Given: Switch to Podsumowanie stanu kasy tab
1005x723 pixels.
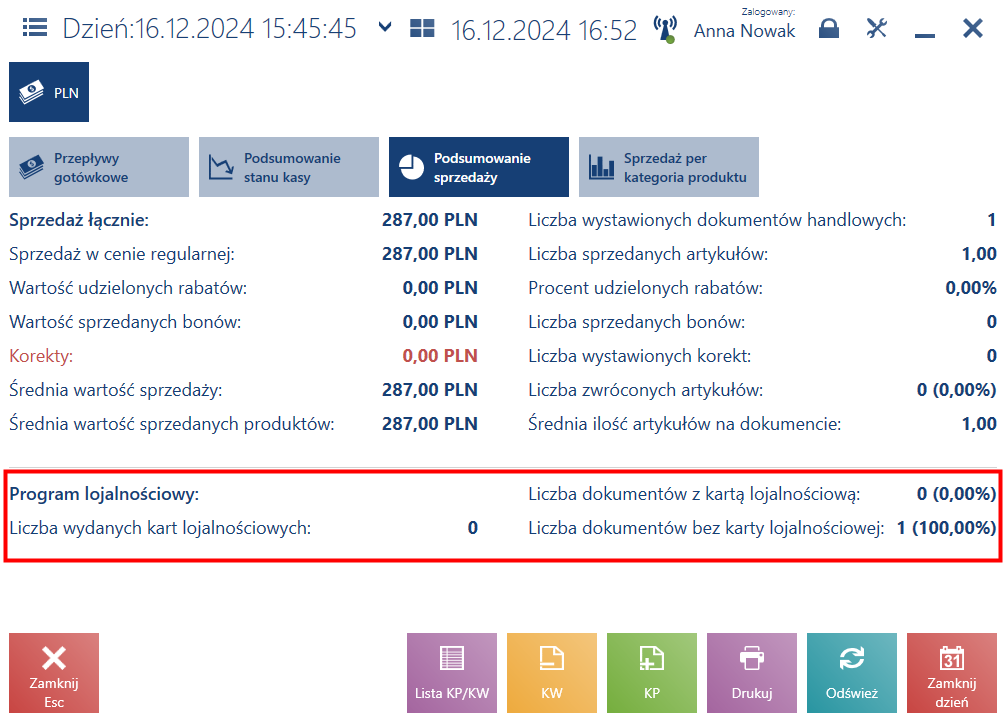Looking at the screenshot, I should [289, 167].
